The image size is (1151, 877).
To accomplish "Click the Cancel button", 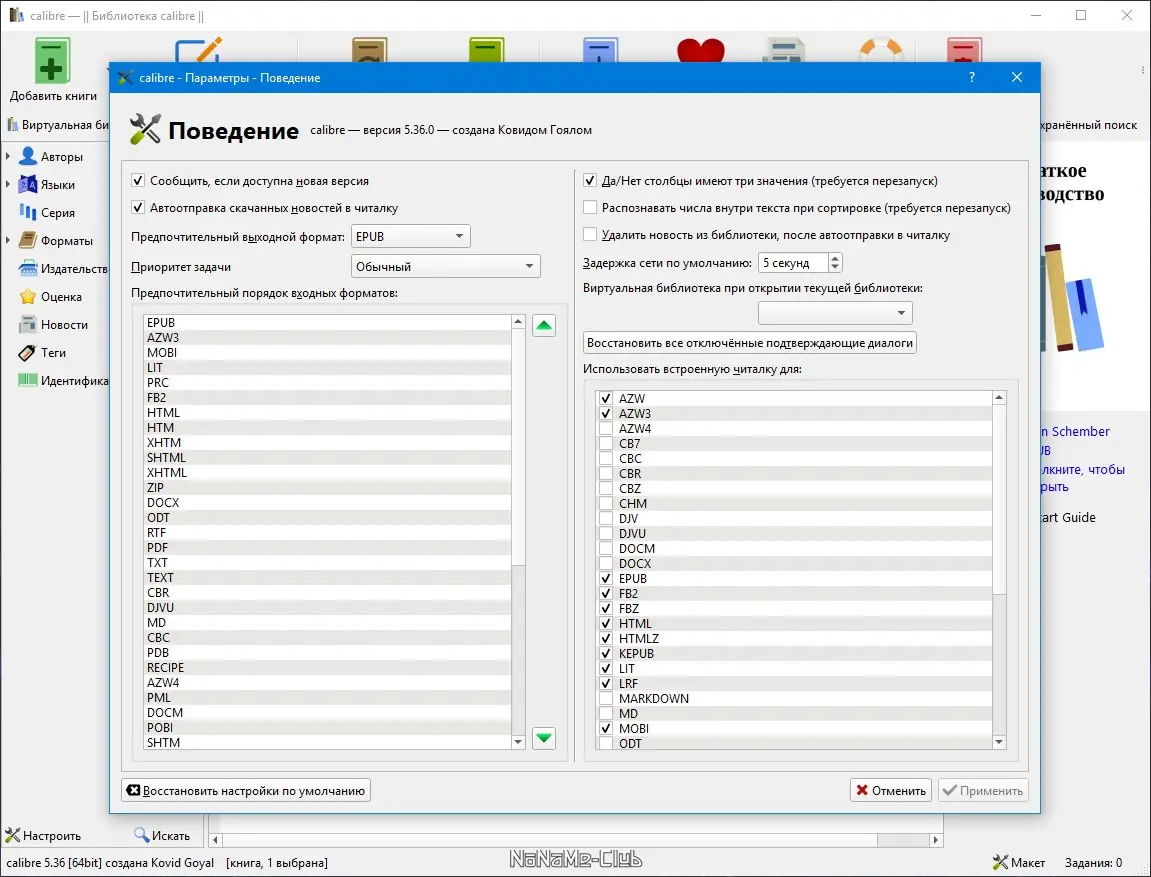I will pos(890,790).
